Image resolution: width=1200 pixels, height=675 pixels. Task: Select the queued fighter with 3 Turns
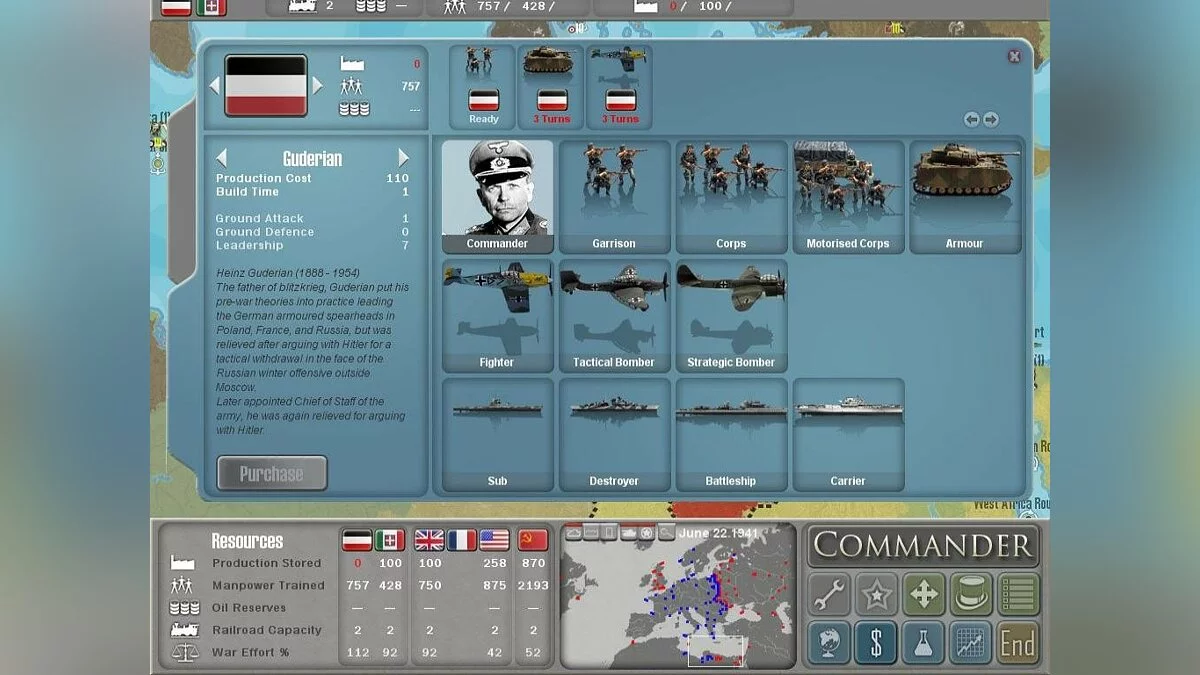pyautogui.click(x=620, y=86)
